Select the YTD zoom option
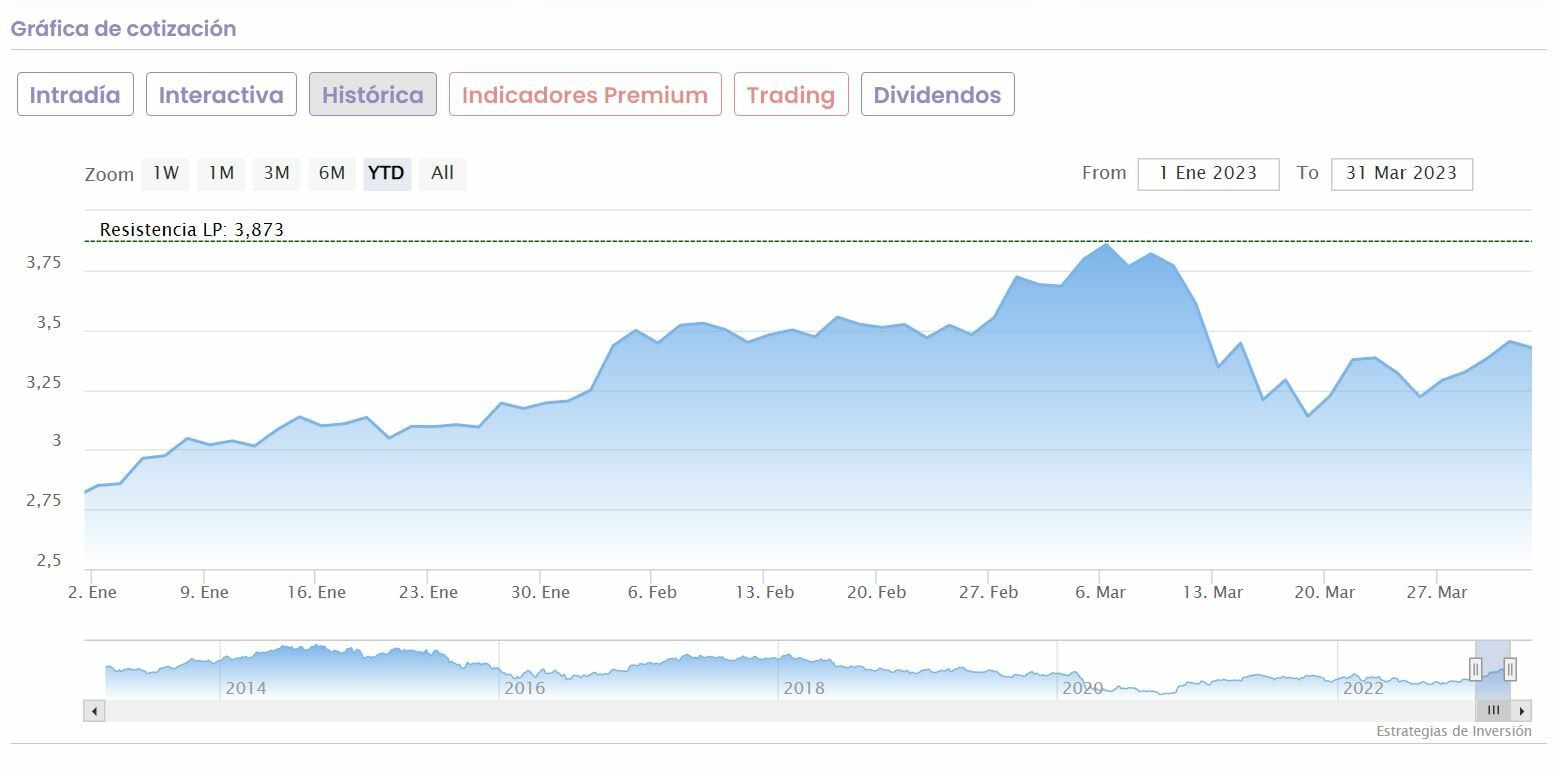This screenshot has height=773, width=1560. point(386,173)
